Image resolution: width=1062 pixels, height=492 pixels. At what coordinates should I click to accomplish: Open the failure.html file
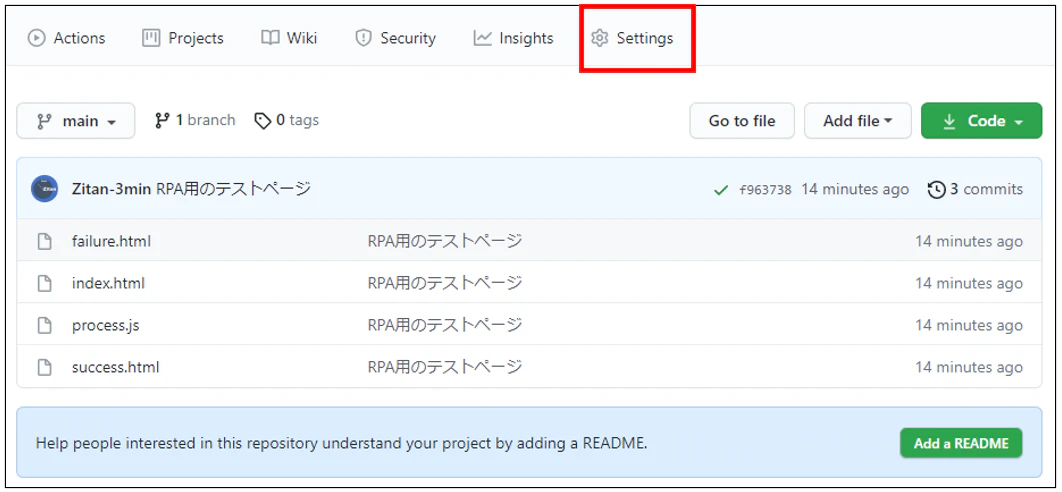(111, 241)
